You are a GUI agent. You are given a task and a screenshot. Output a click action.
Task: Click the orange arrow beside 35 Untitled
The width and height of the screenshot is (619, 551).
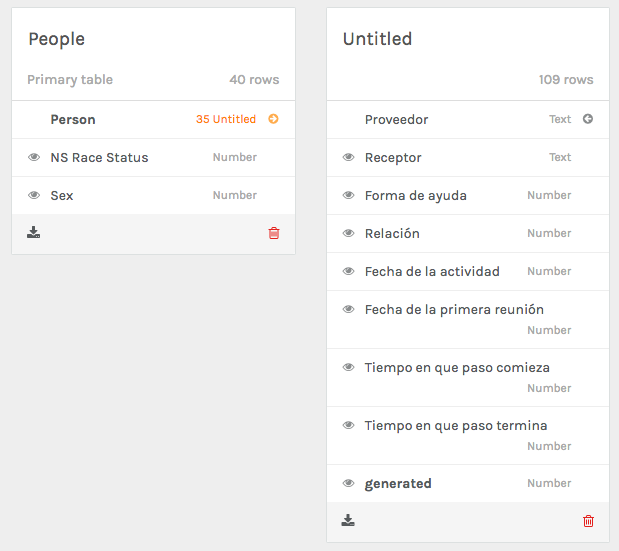pyautogui.click(x=273, y=119)
